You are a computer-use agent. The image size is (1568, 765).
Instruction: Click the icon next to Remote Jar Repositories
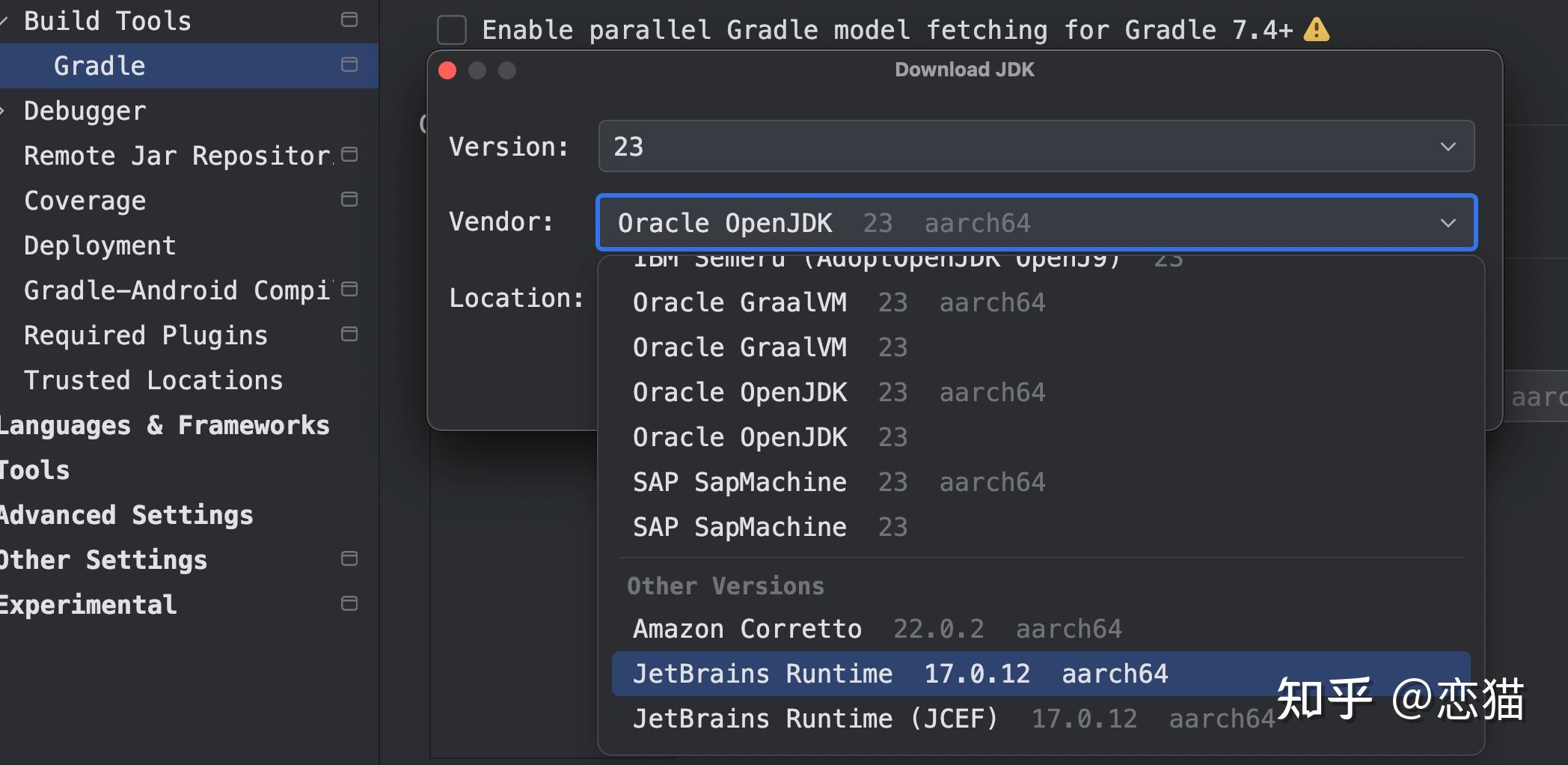349,154
